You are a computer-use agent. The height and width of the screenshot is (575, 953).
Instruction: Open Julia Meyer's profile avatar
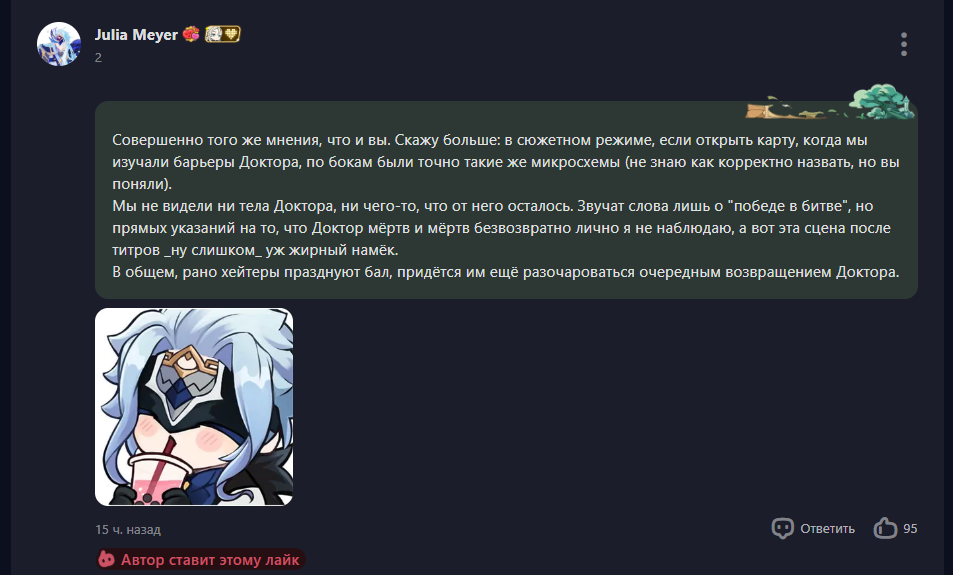click(x=59, y=44)
